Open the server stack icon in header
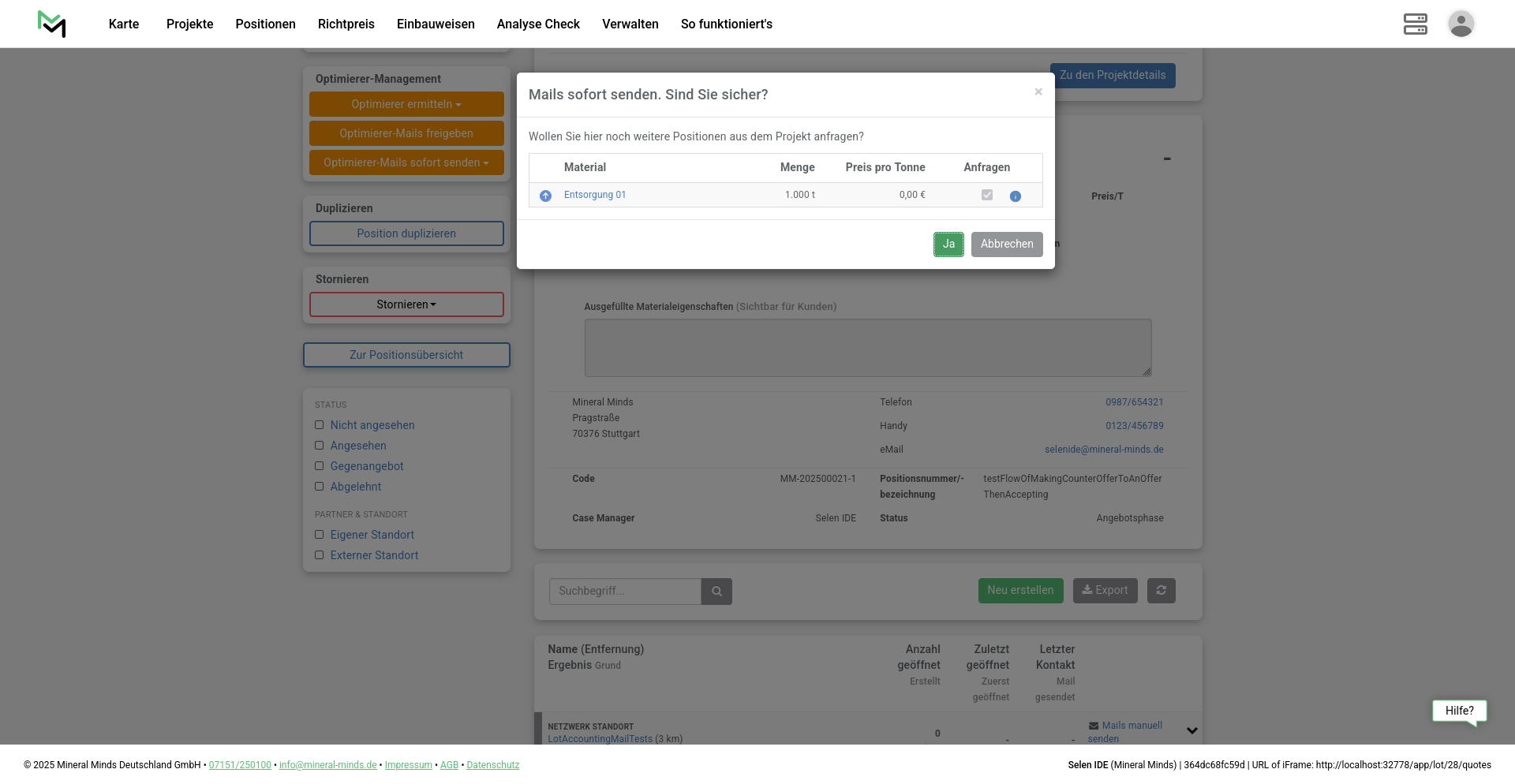1515x784 pixels. click(1415, 24)
